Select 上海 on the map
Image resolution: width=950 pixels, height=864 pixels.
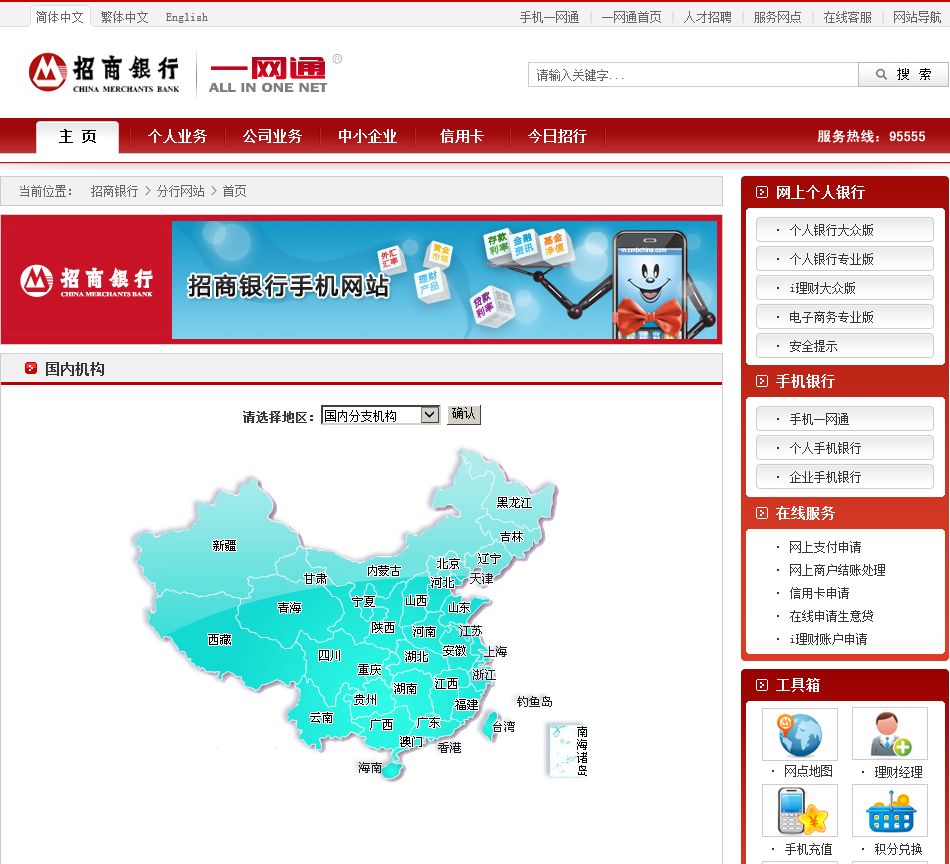click(496, 652)
